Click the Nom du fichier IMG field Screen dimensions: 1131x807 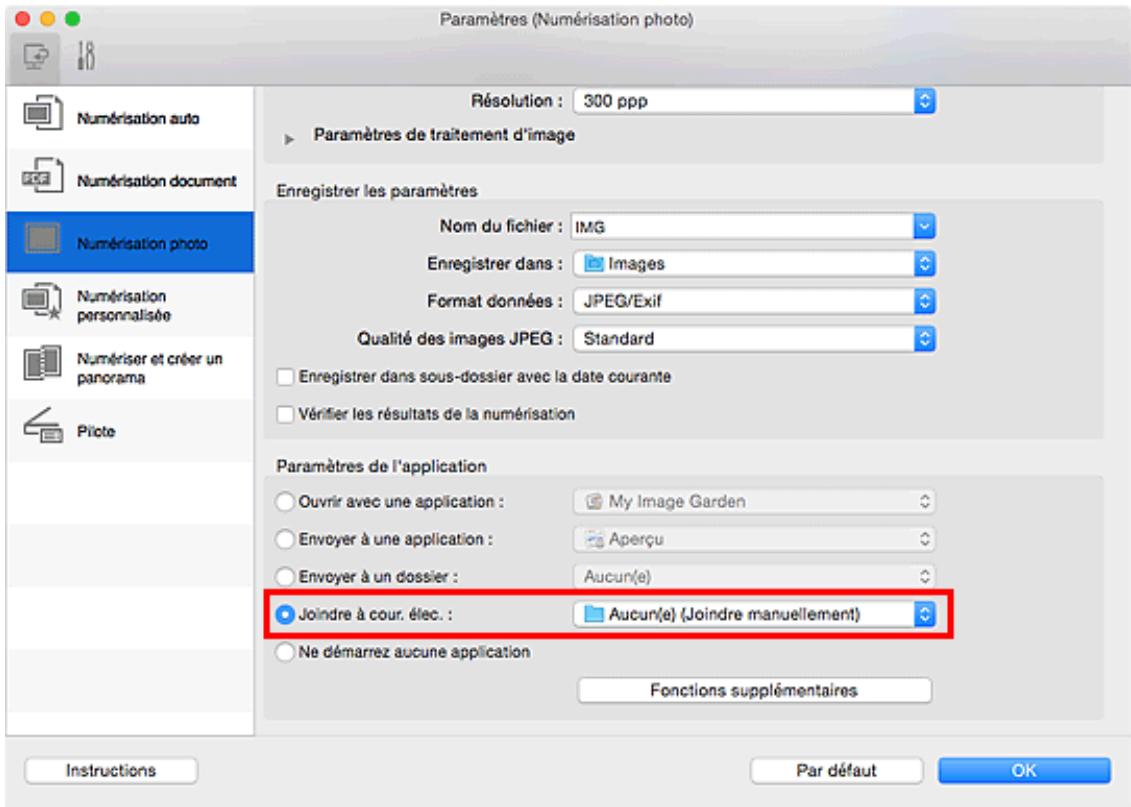pos(752,226)
